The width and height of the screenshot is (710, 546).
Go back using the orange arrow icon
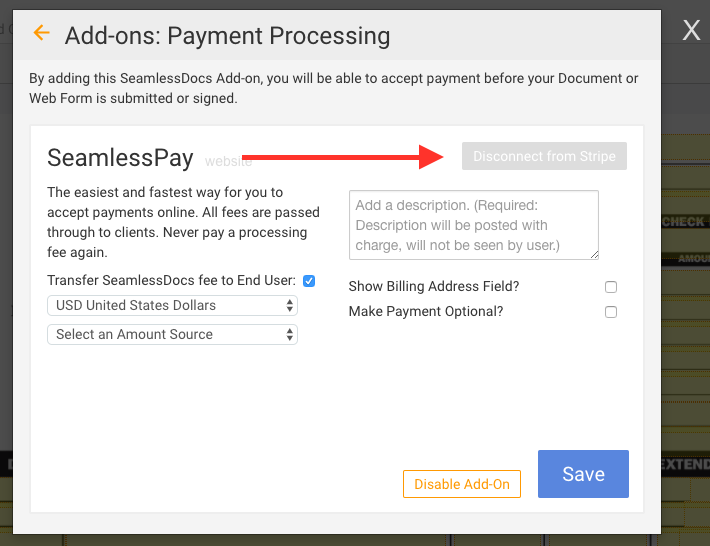(41, 33)
